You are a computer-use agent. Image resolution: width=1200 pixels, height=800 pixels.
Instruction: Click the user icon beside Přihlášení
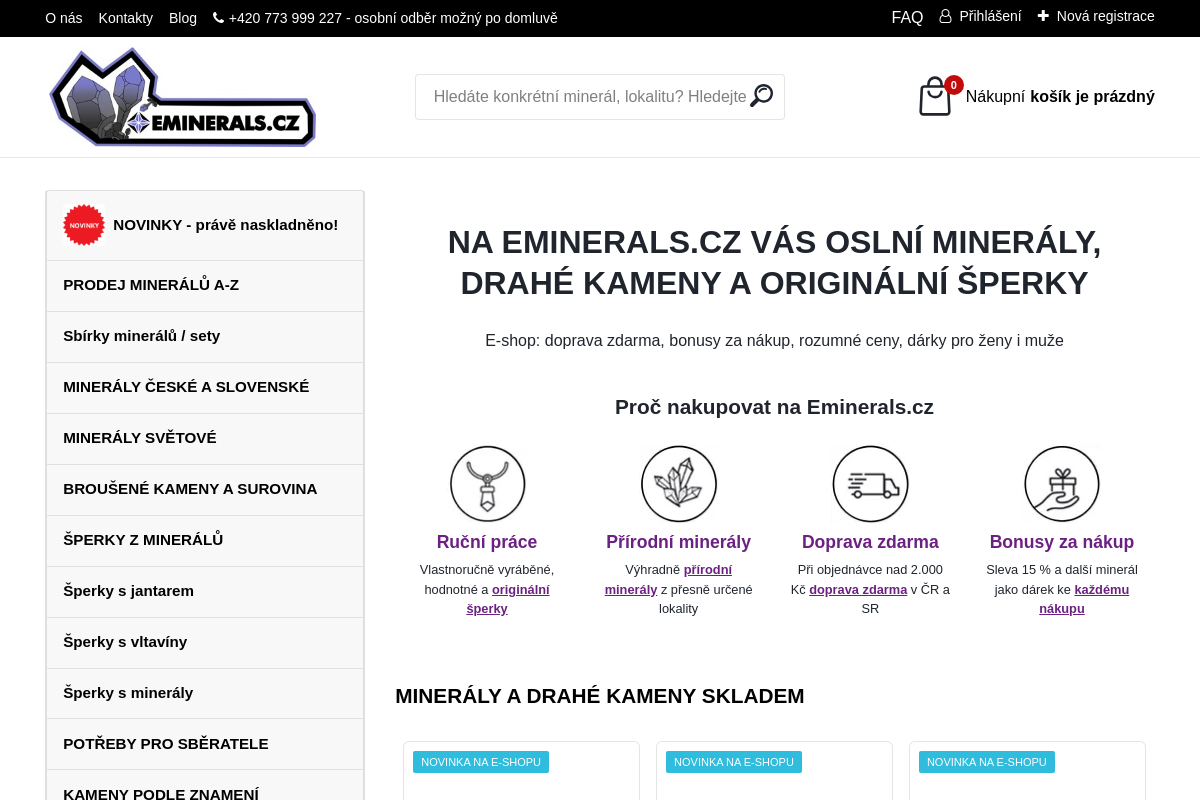pyautogui.click(x=945, y=16)
